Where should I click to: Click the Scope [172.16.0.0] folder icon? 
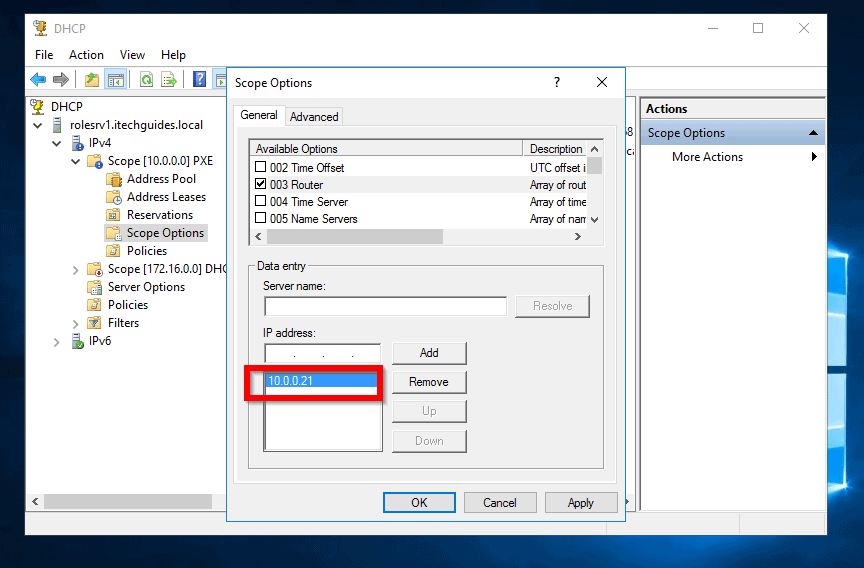[x=95, y=269]
